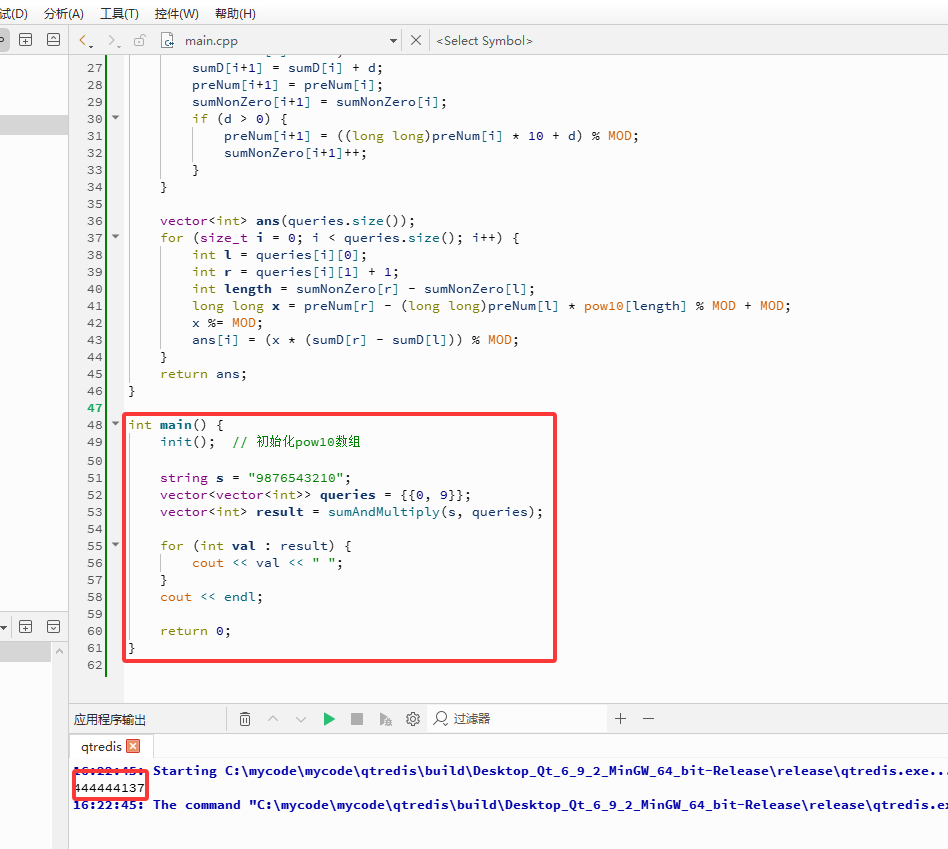This screenshot has width=948, height=849.
Task: Click the top sidebar close-split icon
Action: (x=53, y=40)
